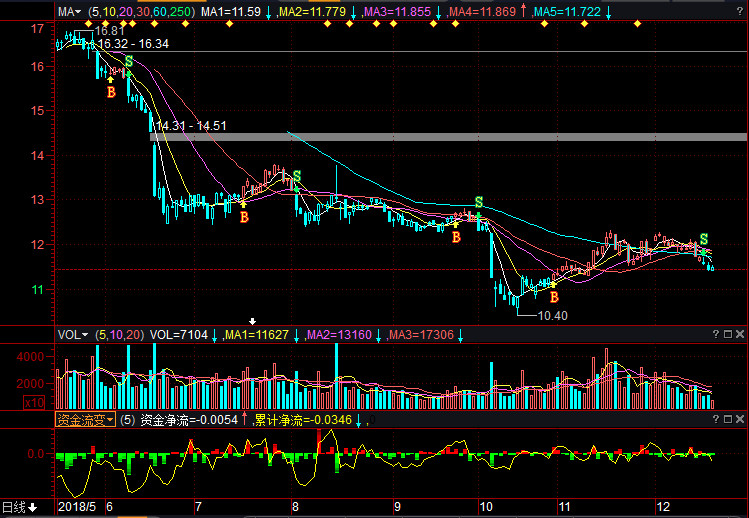Click the B buy signal near 10.40 low
This screenshot has height=518, width=749.
tap(554, 298)
